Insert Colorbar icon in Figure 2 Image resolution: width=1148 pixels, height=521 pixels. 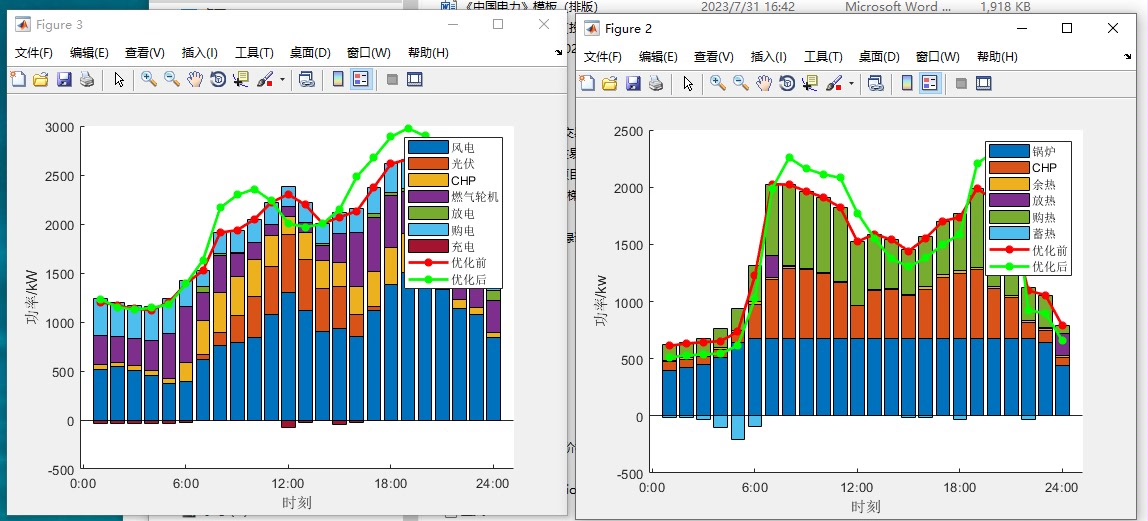(906, 83)
